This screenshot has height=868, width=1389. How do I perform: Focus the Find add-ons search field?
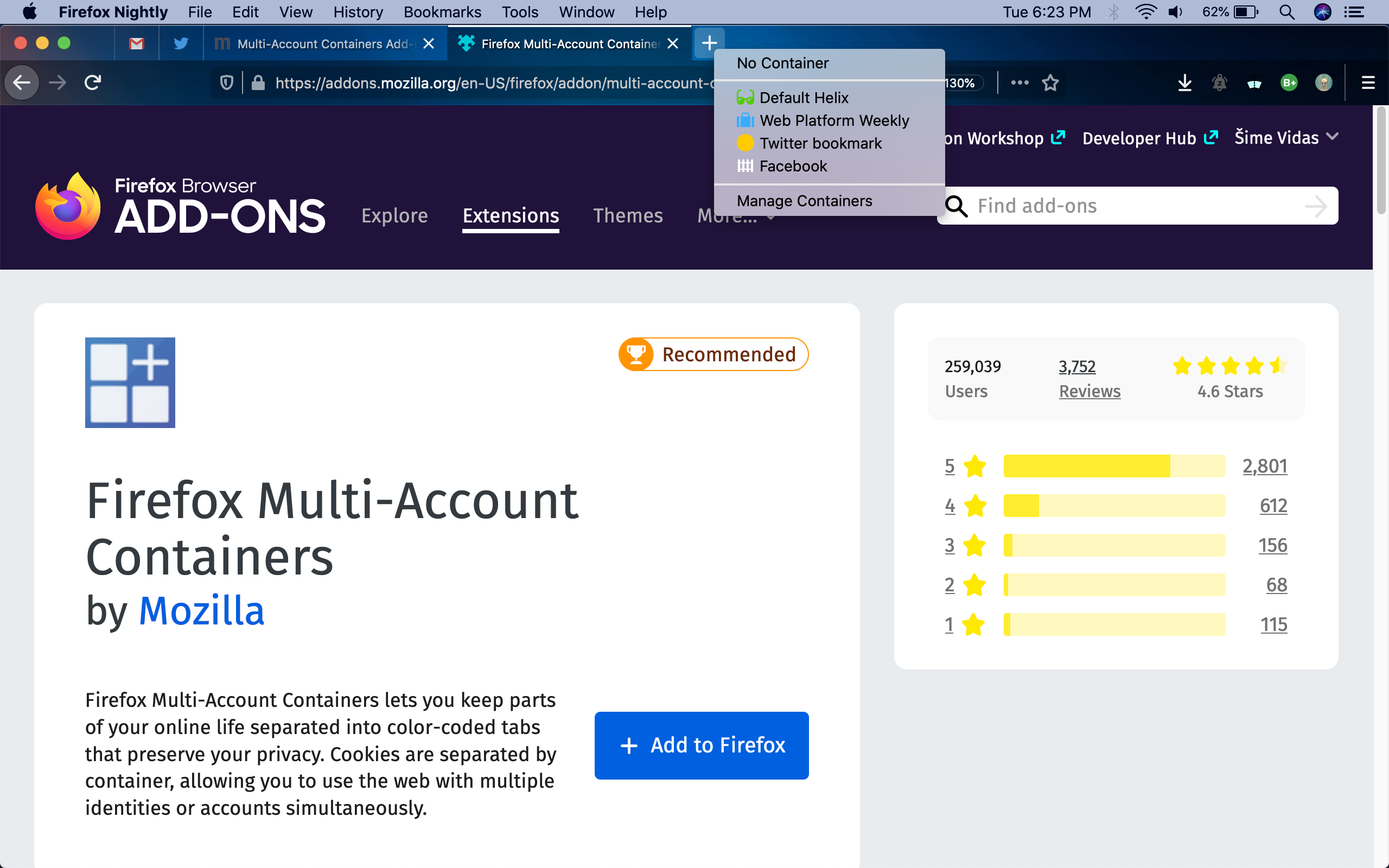(x=1137, y=206)
